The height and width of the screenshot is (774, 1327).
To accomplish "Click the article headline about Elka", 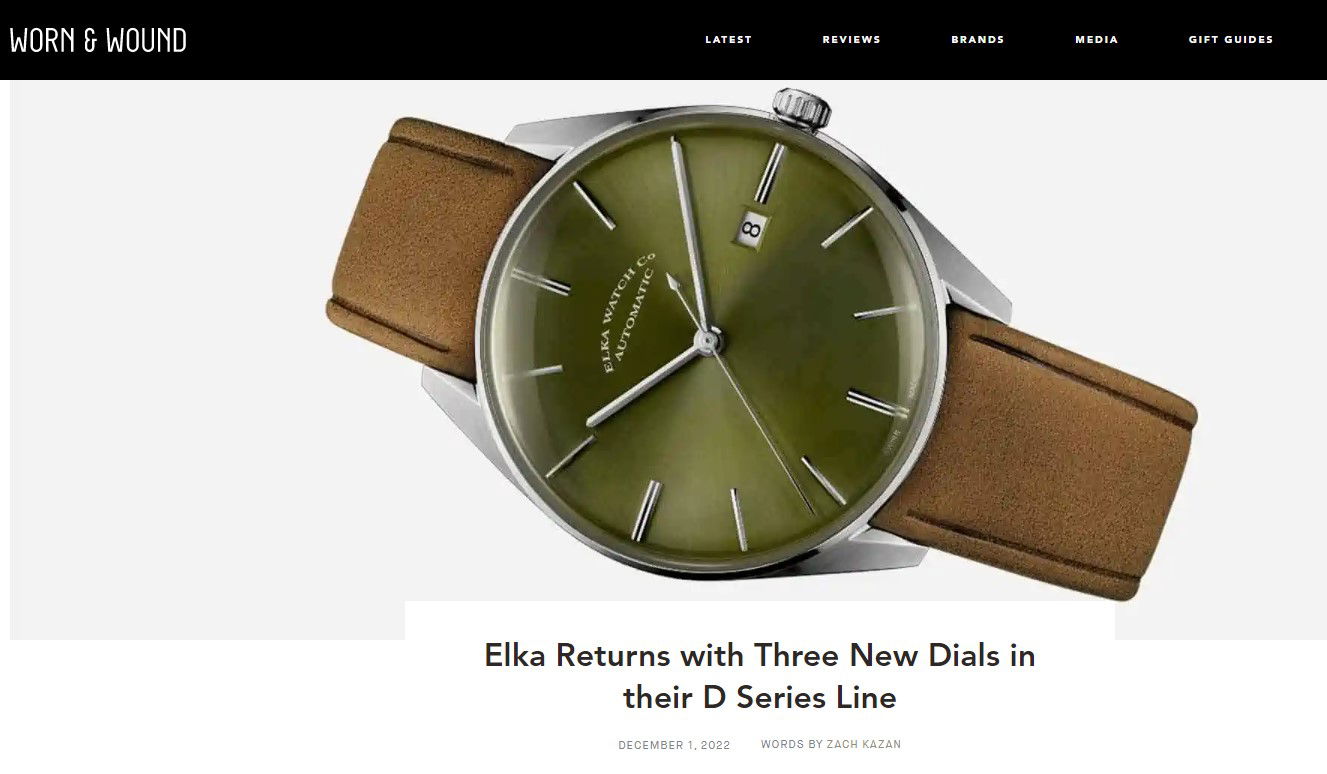I will pos(760,676).
